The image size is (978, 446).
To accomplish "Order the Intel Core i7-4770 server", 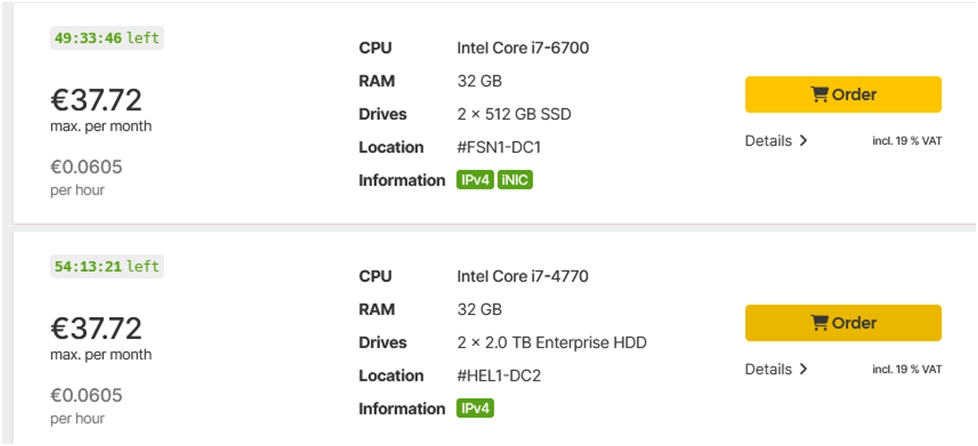I will pos(843,323).
